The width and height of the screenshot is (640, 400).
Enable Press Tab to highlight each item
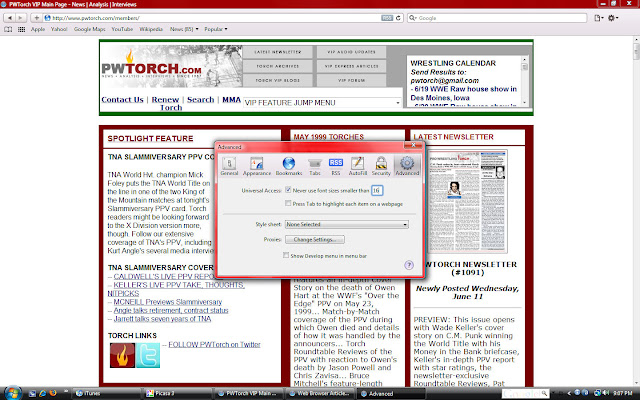288,203
